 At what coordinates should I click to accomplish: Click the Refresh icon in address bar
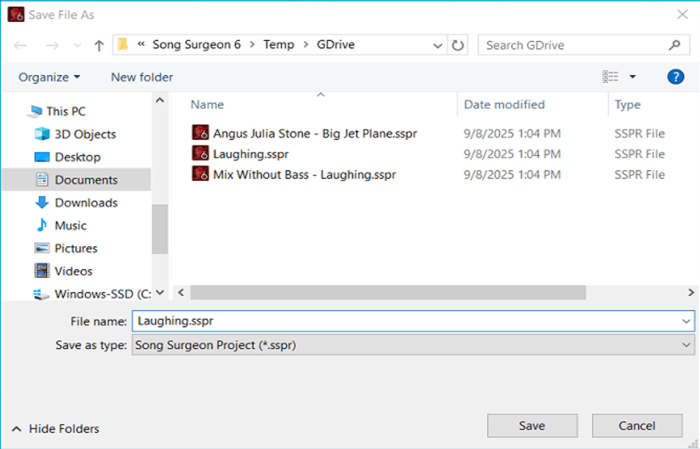[459, 45]
